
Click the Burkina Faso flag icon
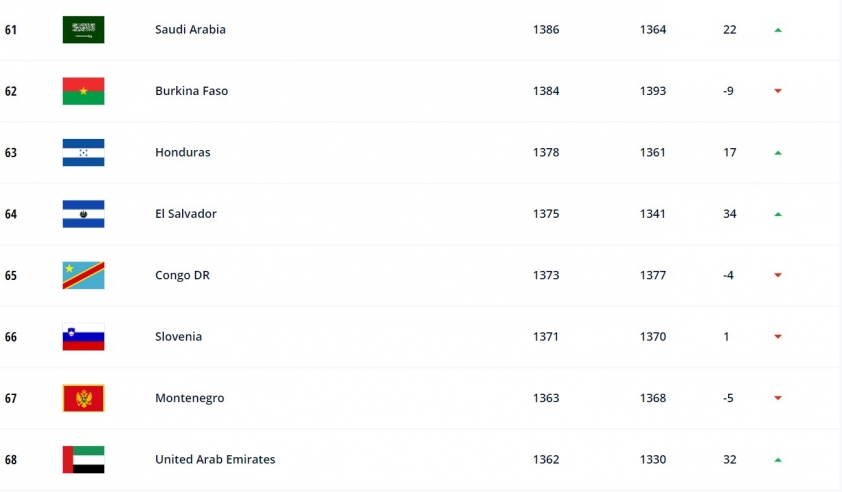coord(83,91)
